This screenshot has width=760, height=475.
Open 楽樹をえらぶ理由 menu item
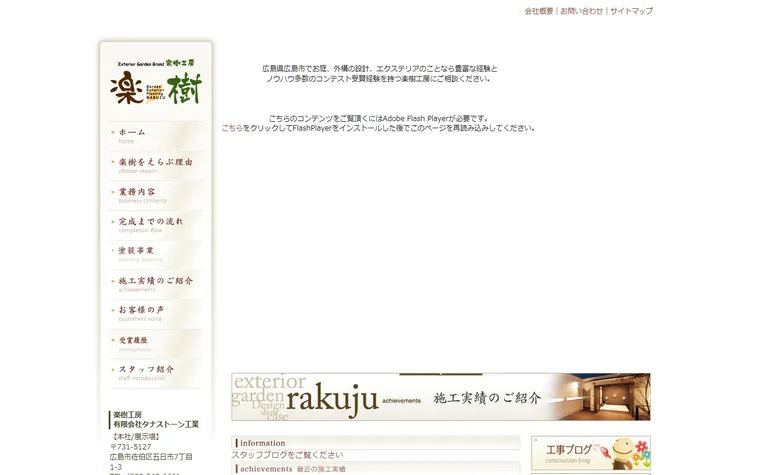156,166
